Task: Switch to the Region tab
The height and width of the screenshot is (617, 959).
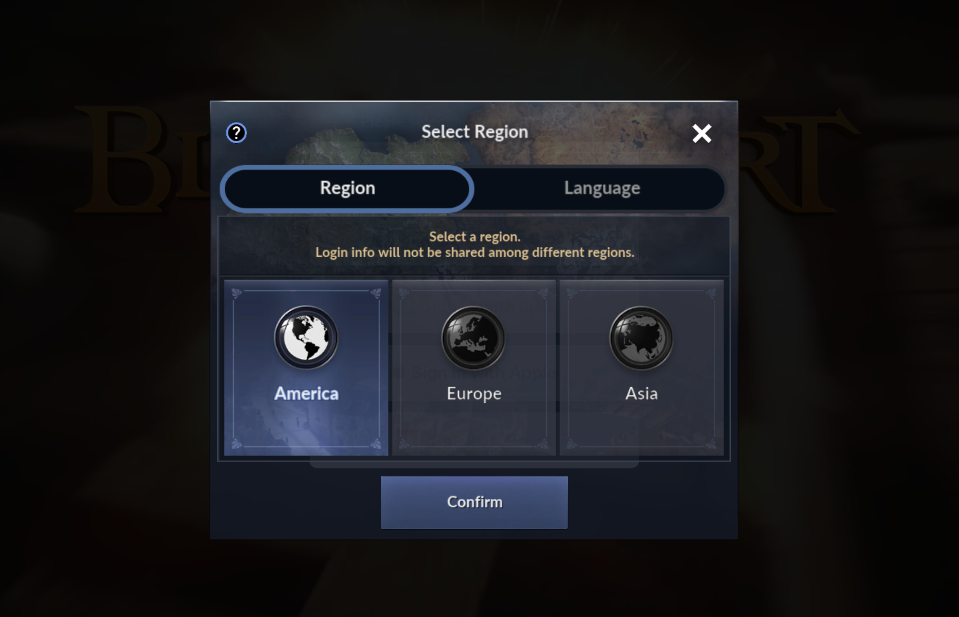Action: pyautogui.click(x=347, y=188)
